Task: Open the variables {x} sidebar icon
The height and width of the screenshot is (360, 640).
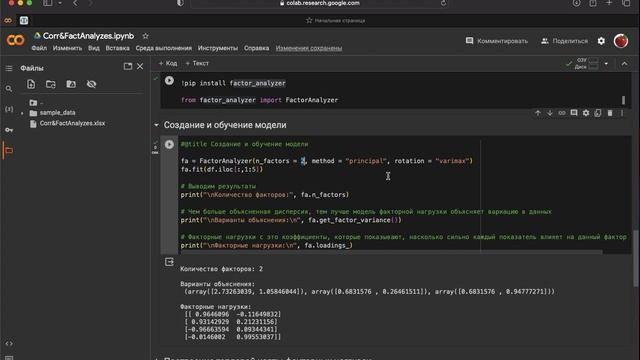Action: click(x=9, y=109)
